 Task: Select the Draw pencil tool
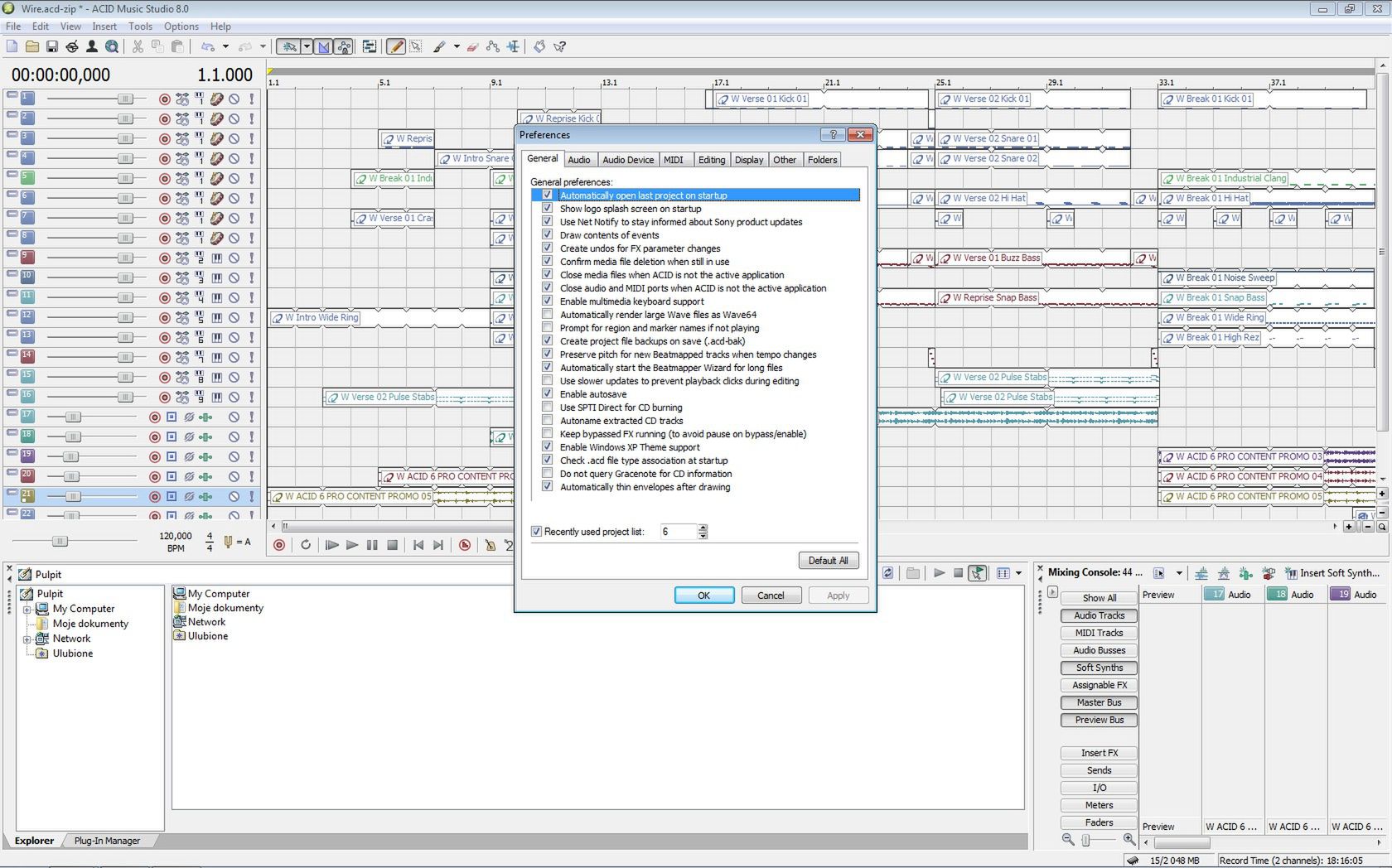click(396, 46)
